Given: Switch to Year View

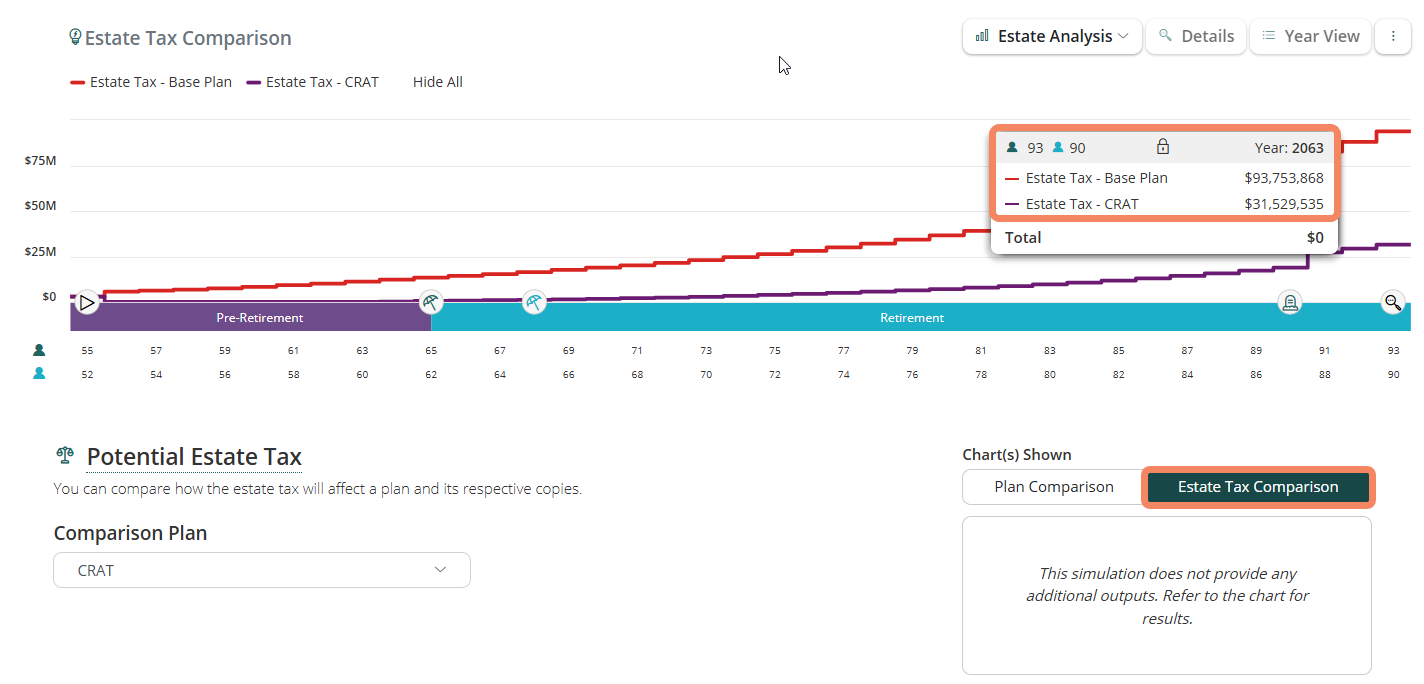Looking at the screenshot, I should click(1310, 36).
